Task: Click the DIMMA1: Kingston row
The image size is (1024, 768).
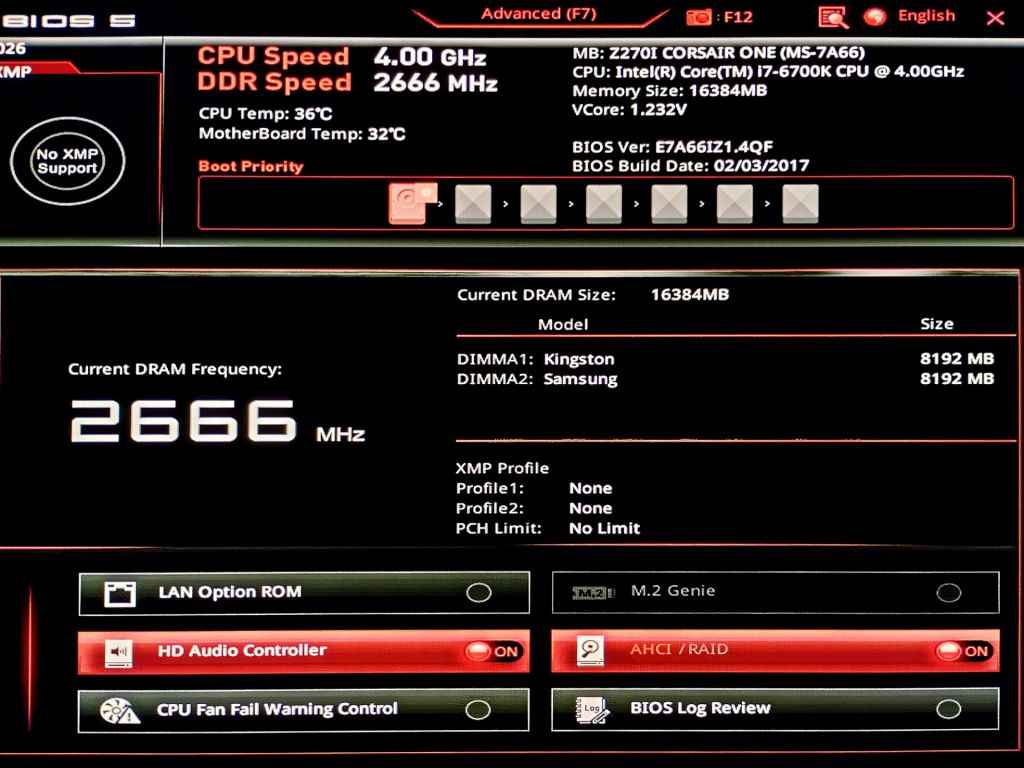Action: point(725,359)
